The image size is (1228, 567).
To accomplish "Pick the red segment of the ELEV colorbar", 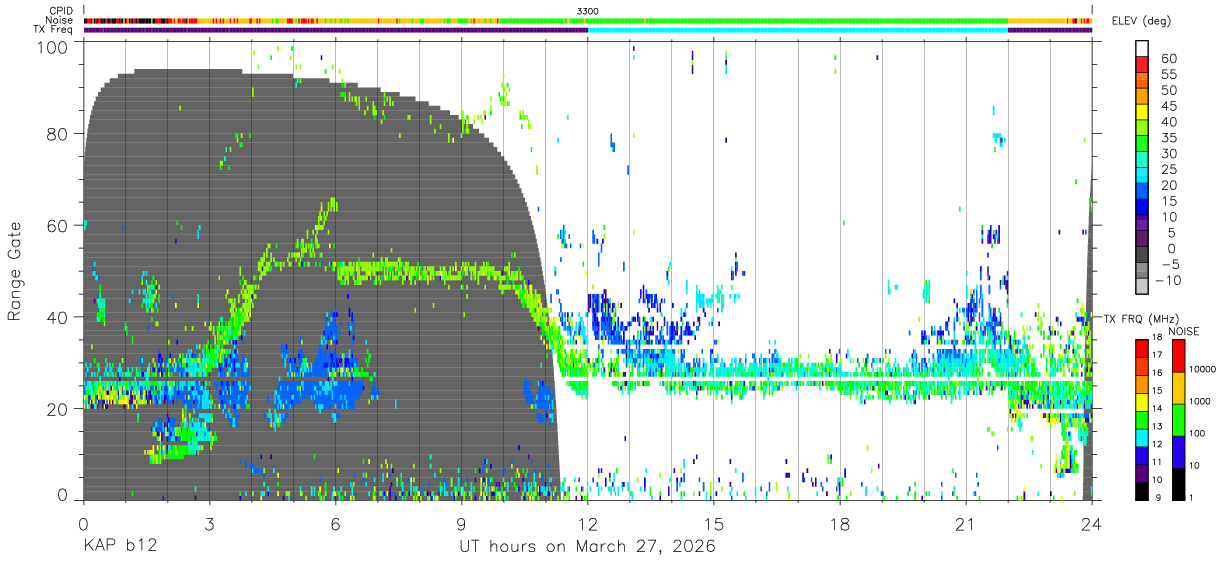I will pyautogui.click(x=1142, y=64).
